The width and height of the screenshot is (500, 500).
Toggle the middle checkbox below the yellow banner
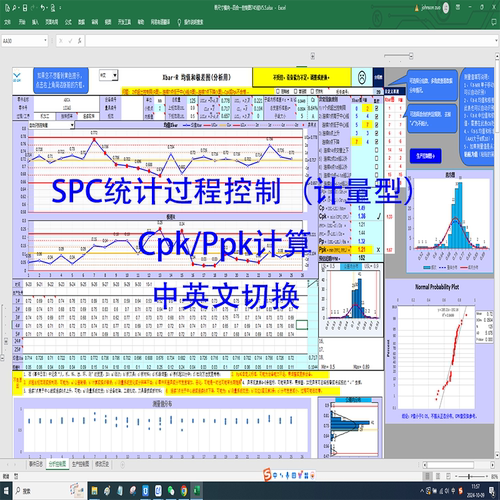click(x=295, y=91)
